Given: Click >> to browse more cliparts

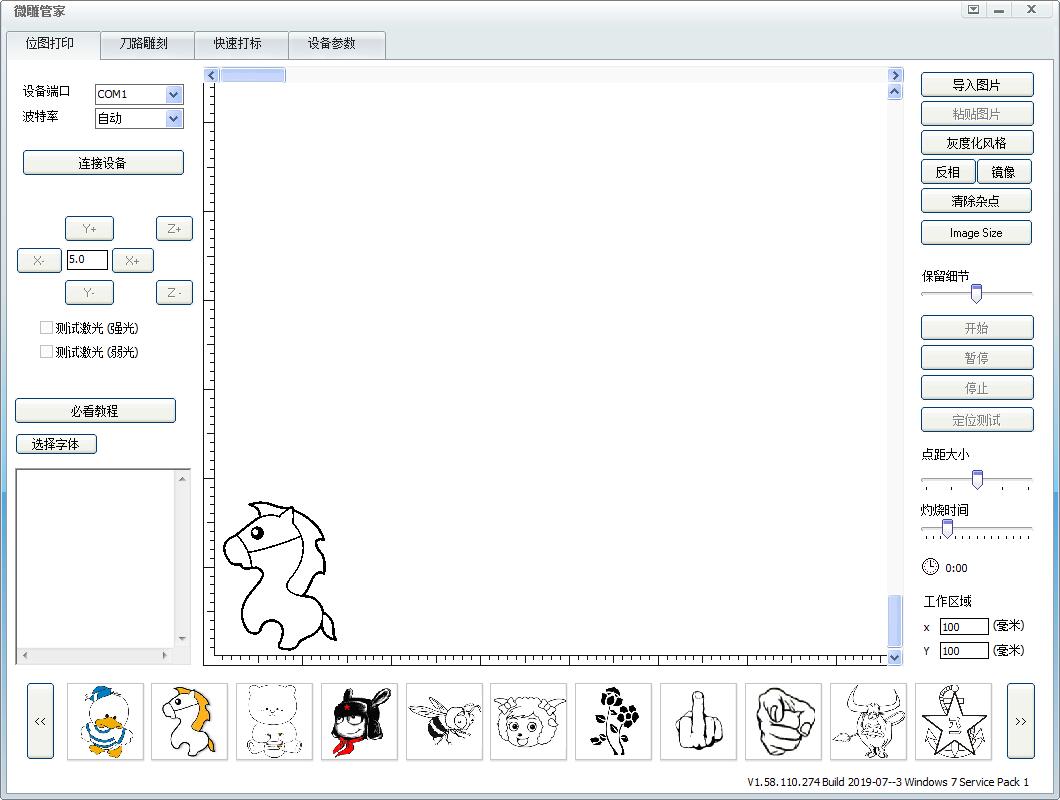Looking at the screenshot, I should pos(1021,721).
